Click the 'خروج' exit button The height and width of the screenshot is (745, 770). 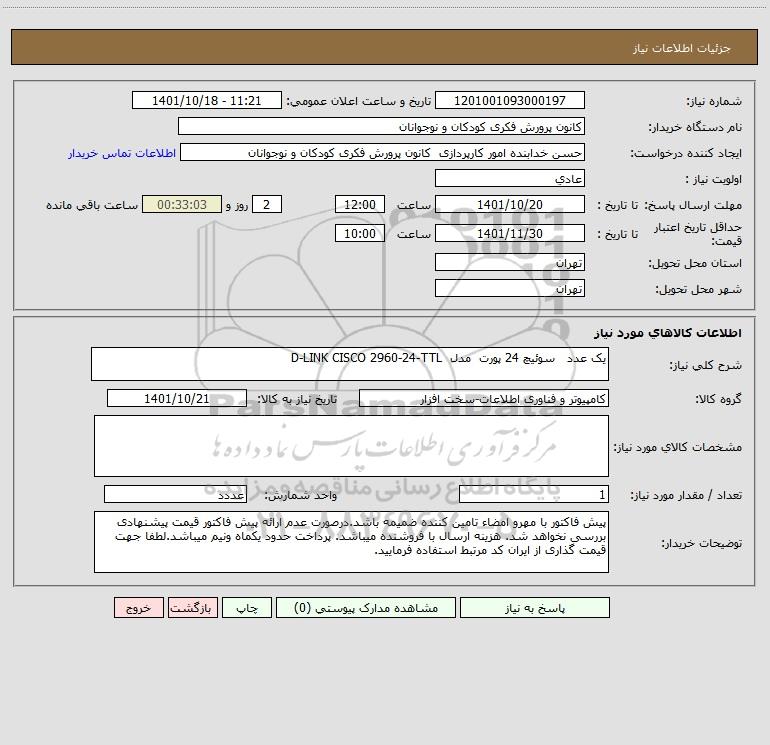(138, 608)
